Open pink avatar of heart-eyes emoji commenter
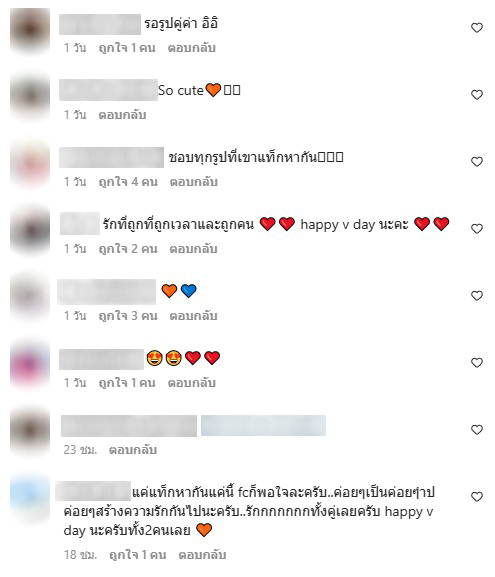495x577 pixels. [30, 364]
